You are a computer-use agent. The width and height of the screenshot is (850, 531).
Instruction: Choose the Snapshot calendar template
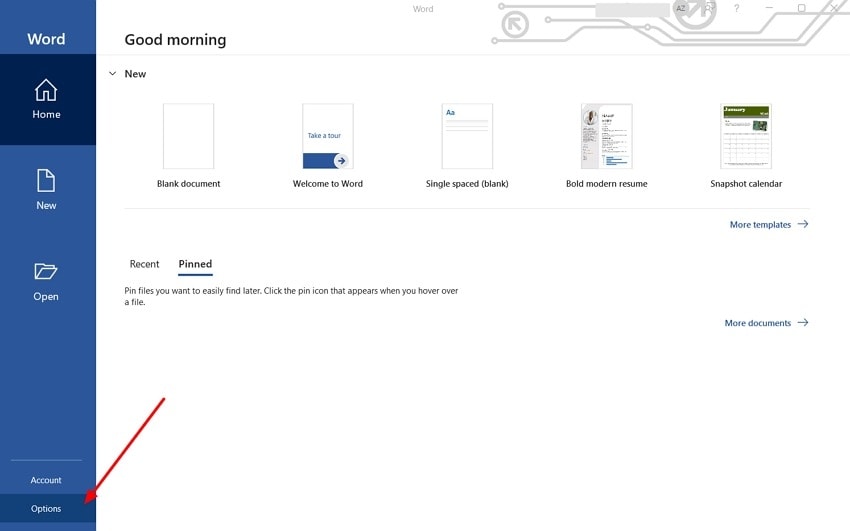pos(746,137)
